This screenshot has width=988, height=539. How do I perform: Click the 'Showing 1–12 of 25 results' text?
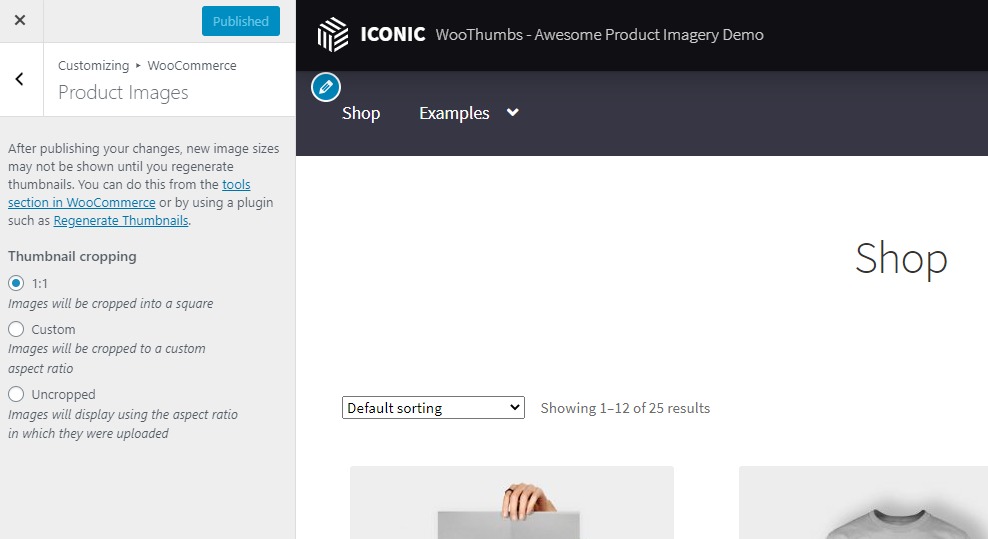click(625, 408)
